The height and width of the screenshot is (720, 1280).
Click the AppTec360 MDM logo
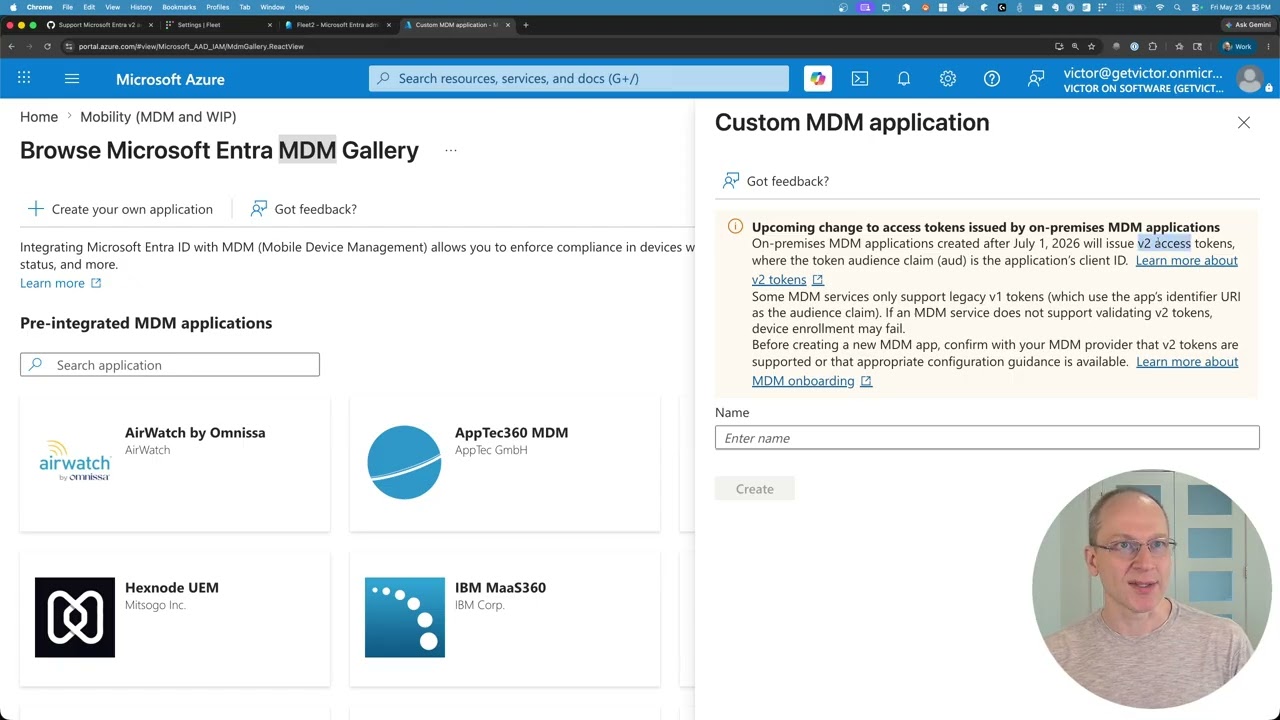404,462
